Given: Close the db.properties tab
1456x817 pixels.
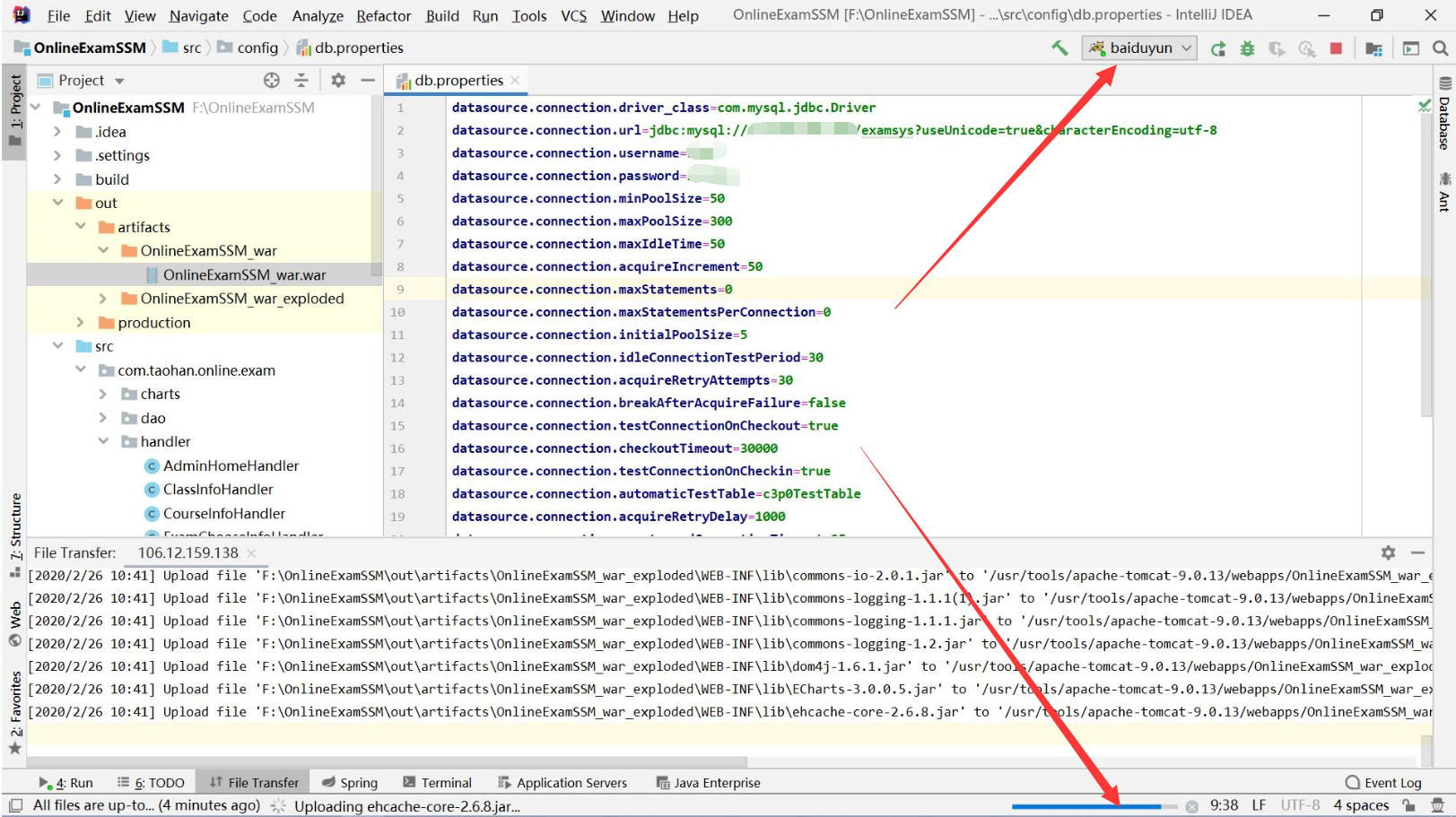Looking at the screenshot, I should (x=515, y=80).
